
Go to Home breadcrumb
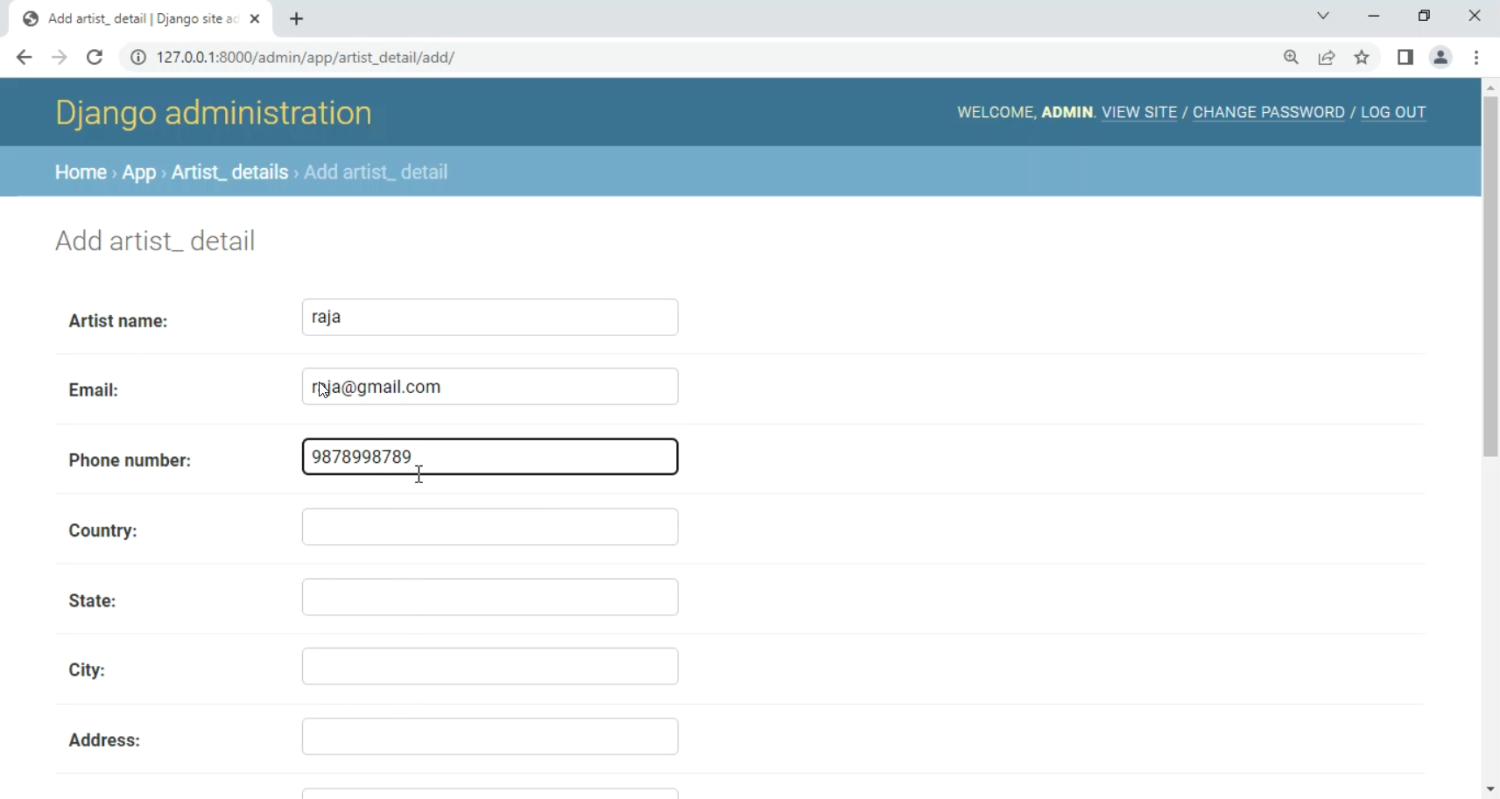pos(80,172)
